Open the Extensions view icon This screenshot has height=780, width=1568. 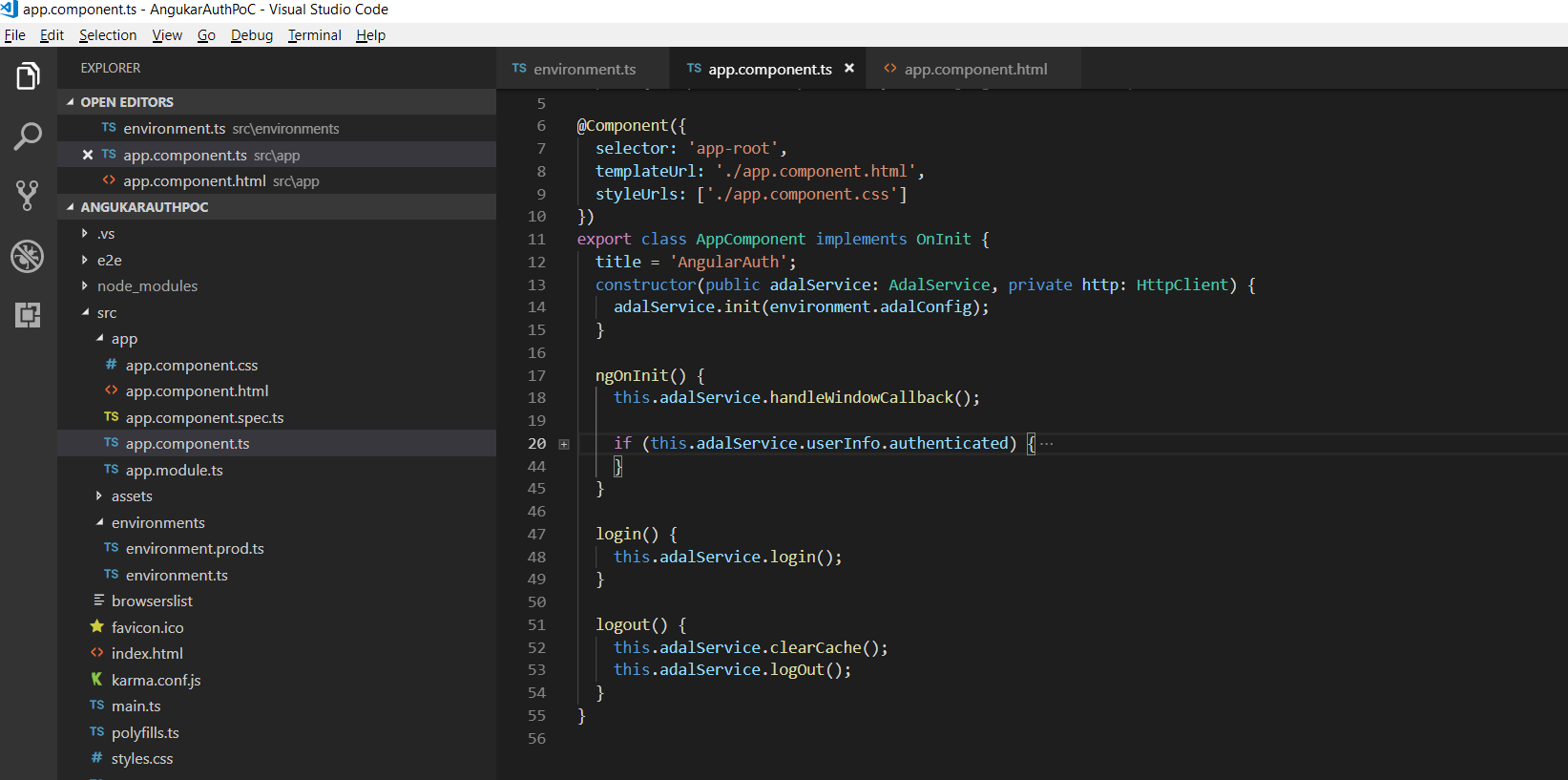coord(28,315)
